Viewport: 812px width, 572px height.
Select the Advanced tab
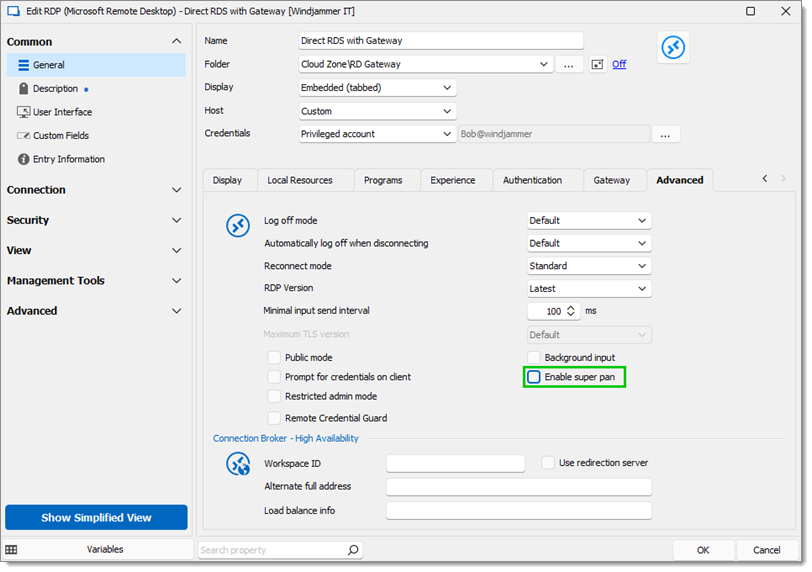tap(680, 180)
